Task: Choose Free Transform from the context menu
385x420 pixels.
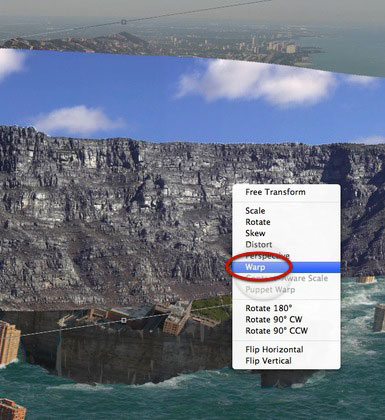Action: (x=286, y=192)
